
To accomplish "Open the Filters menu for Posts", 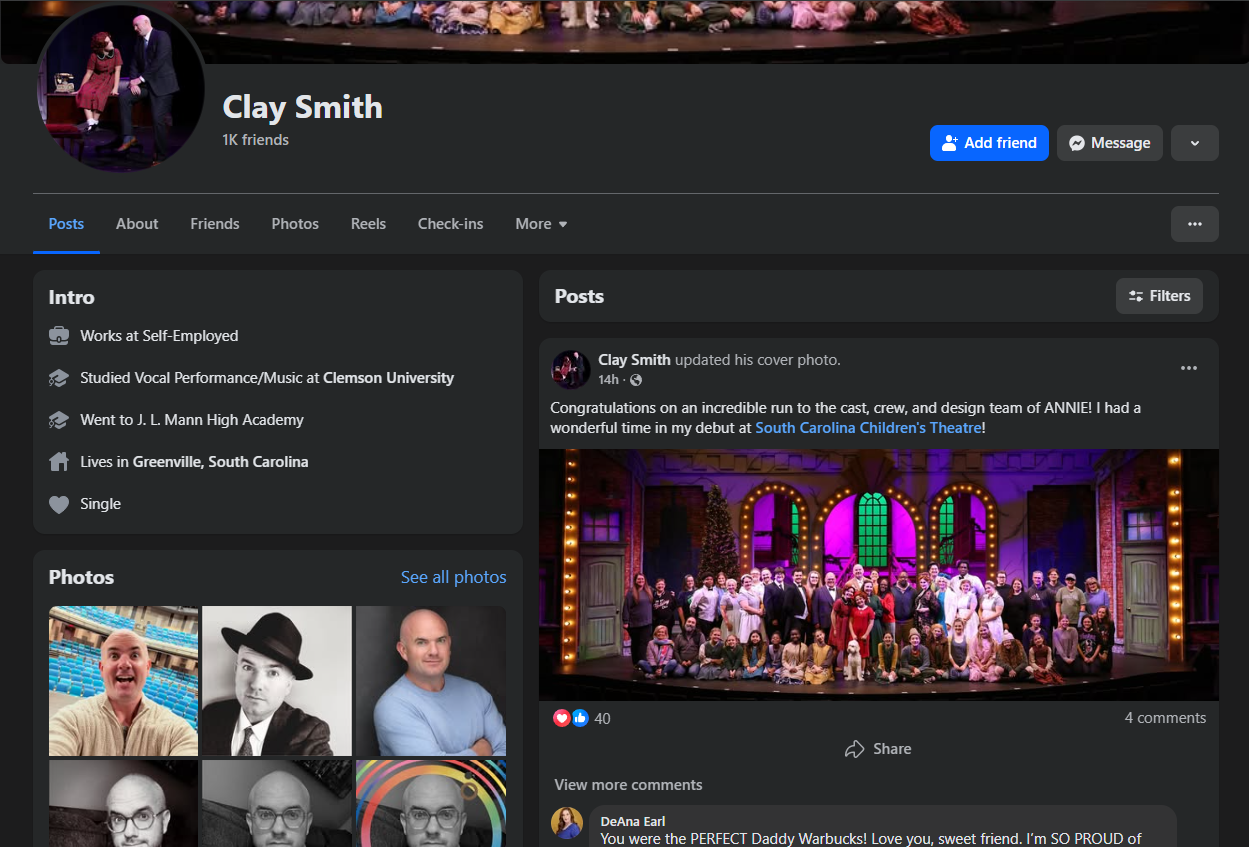I will click(x=1159, y=295).
